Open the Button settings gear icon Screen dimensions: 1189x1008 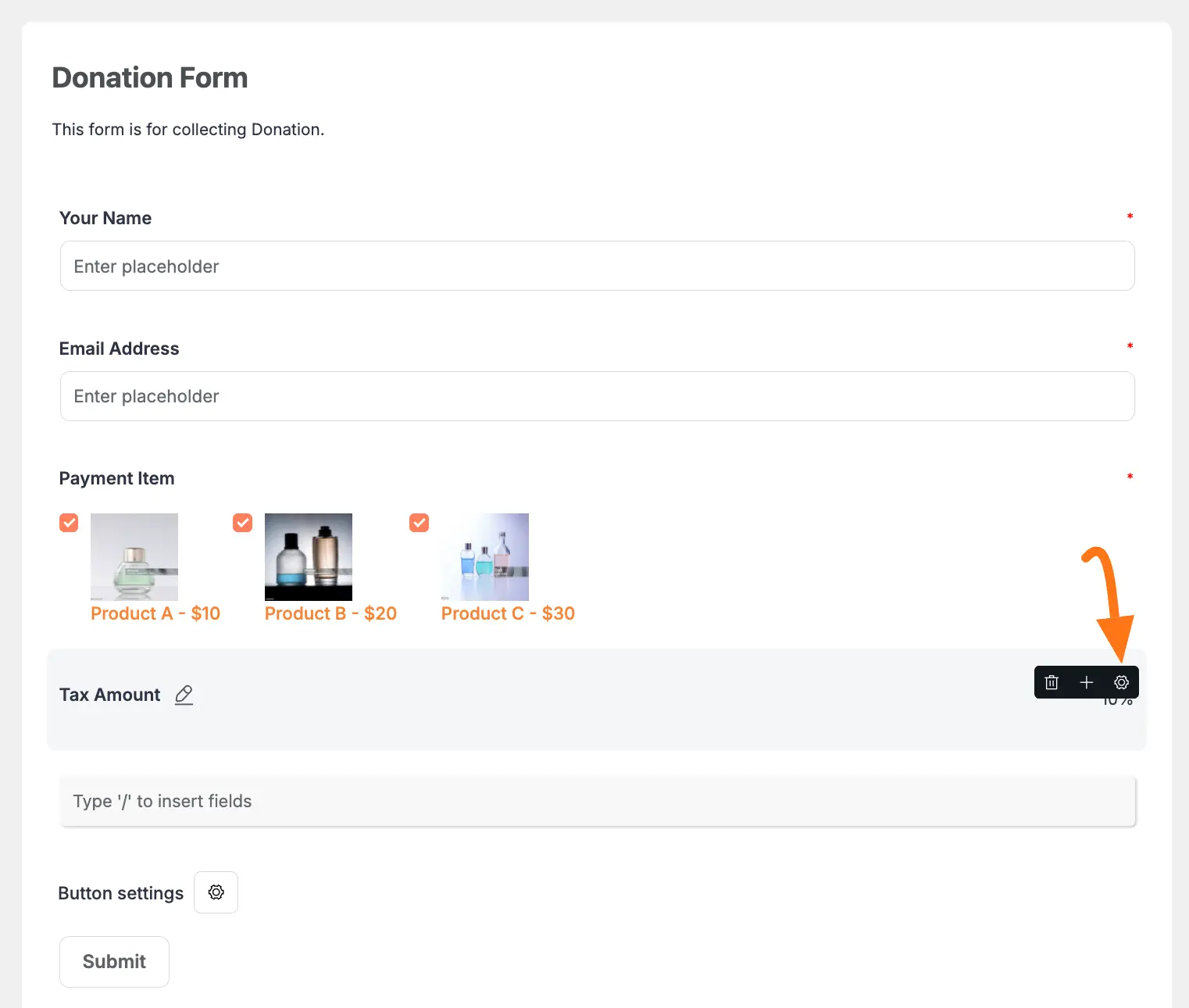[x=216, y=892]
